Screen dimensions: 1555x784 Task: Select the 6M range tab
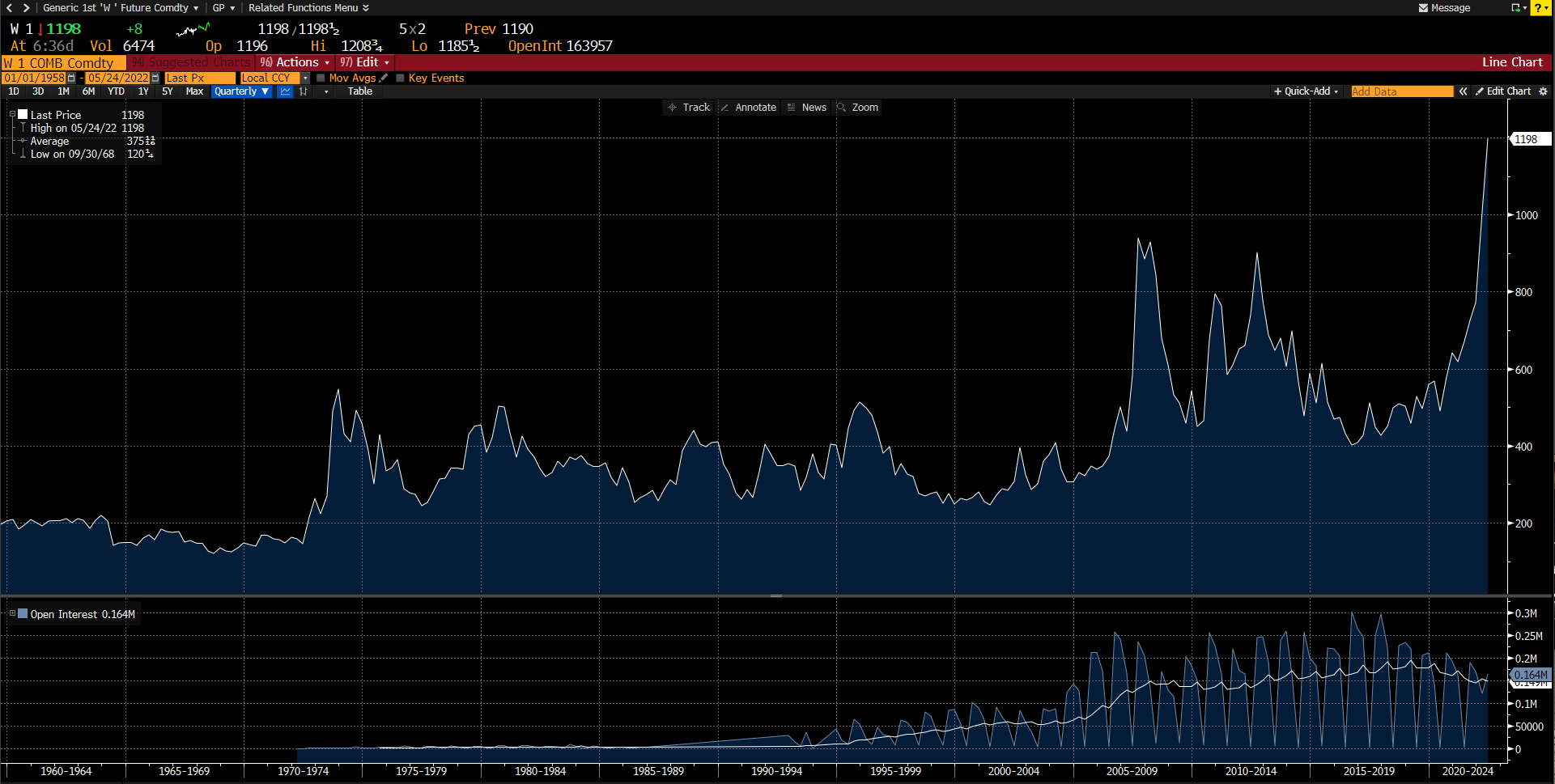(88, 91)
